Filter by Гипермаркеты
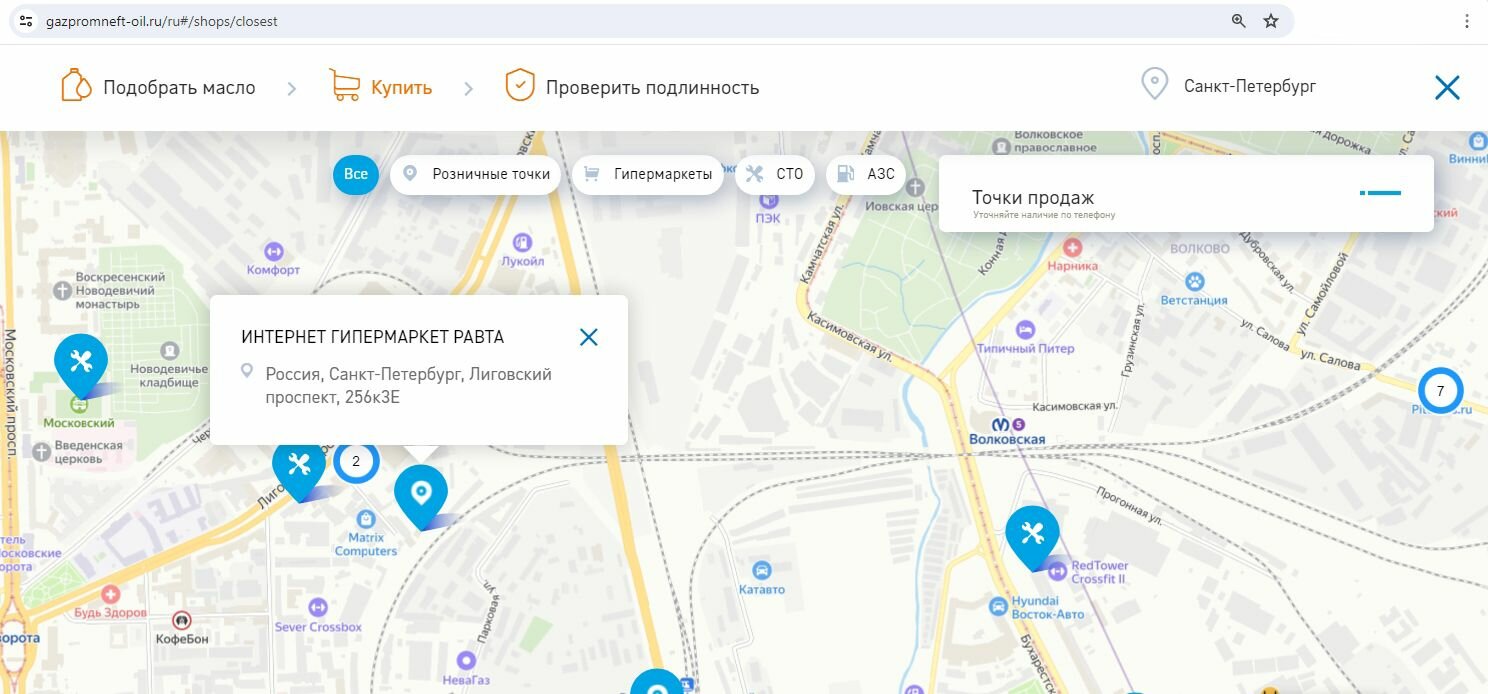Screen dimensions: 1488x694 tap(647, 174)
